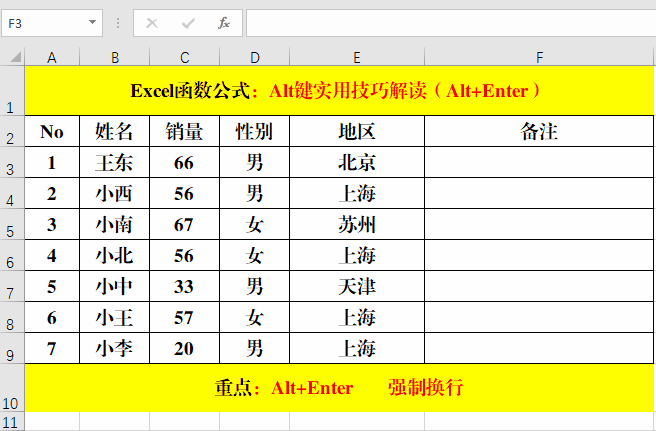Select column E header

click(x=357, y=57)
